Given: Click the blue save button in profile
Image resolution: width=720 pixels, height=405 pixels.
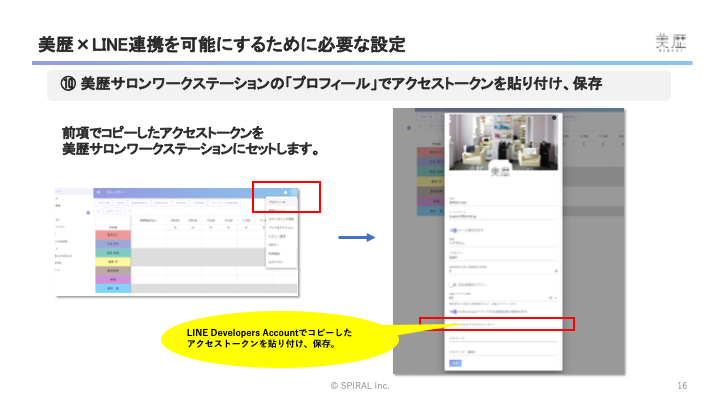Looking at the screenshot, I should click(455, 363).
